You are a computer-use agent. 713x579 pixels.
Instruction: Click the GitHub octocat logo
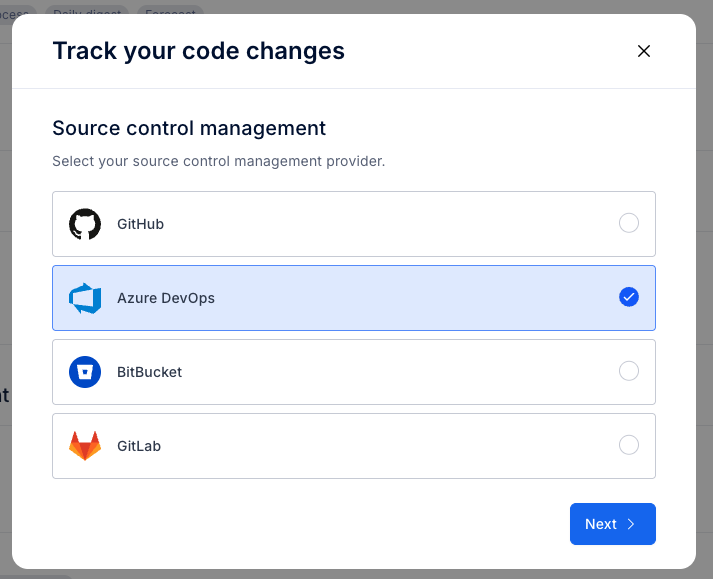click(x=85, y=224)
